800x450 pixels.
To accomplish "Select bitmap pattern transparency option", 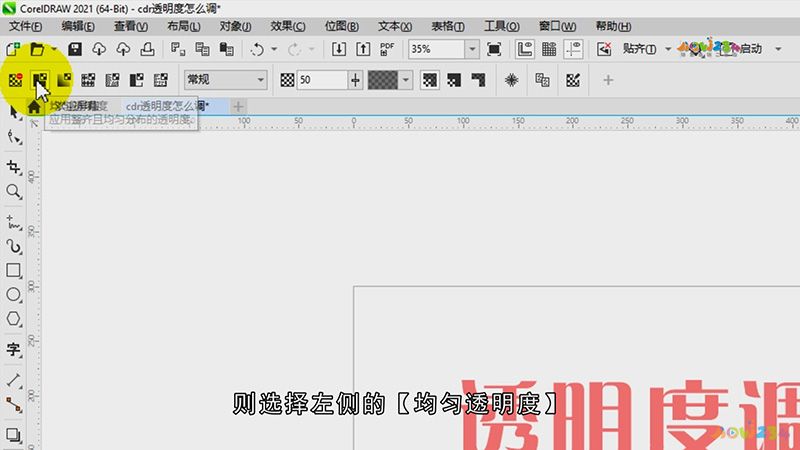I will [112, 80].
